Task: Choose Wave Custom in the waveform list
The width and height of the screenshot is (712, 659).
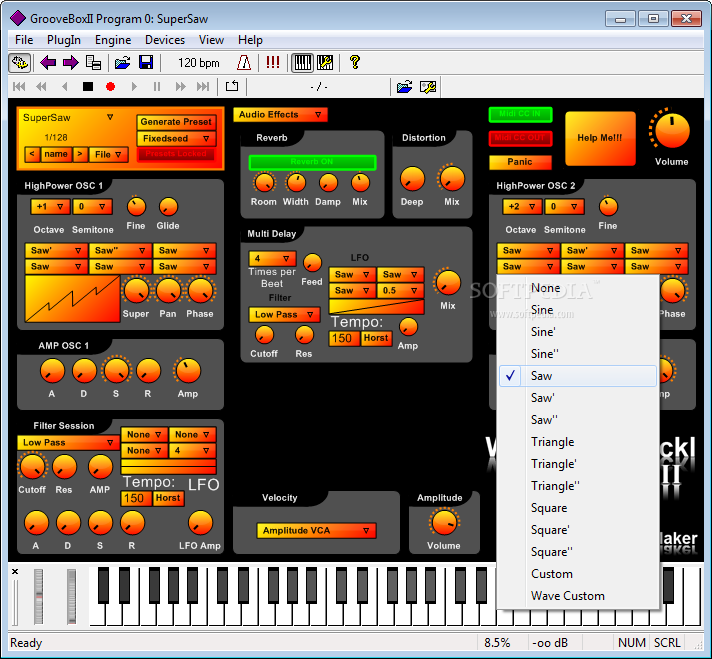Action: pyautogui.click(x=578, y=596)
